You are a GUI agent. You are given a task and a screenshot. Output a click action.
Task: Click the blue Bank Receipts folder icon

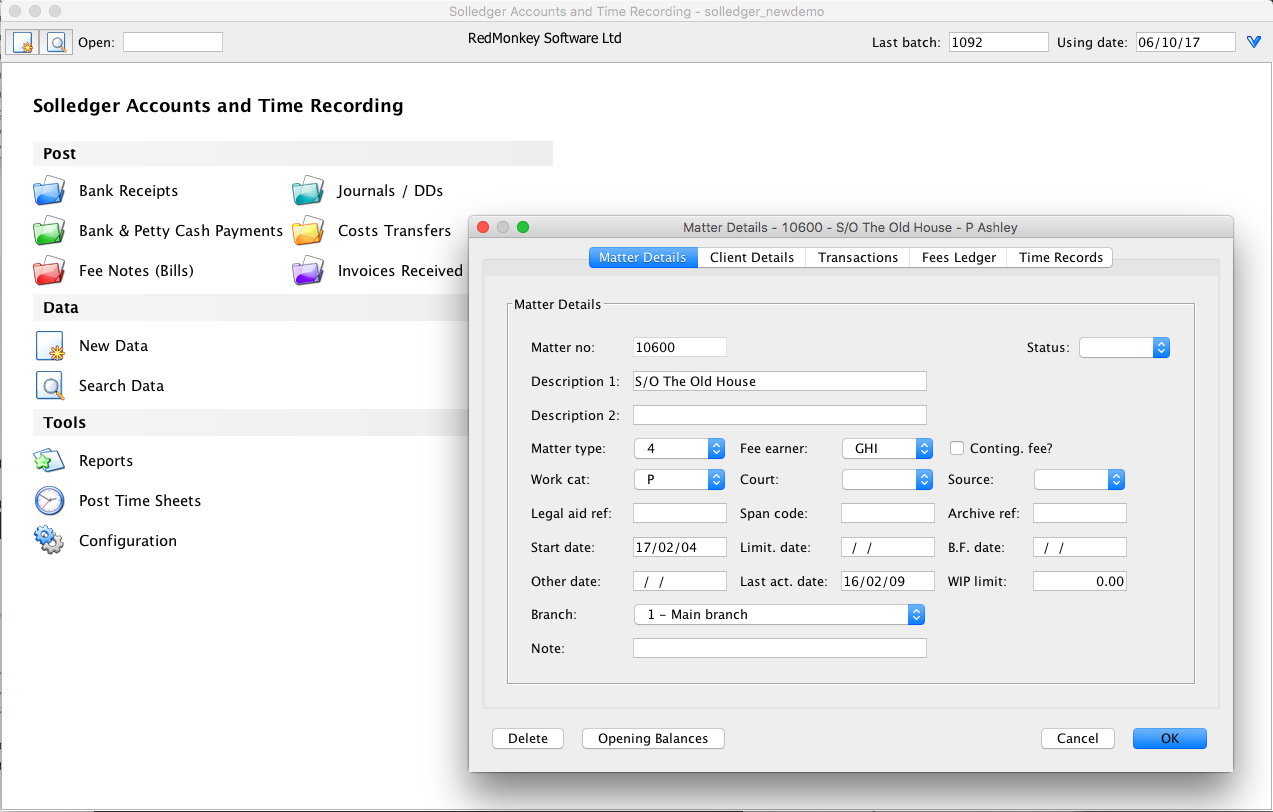(x=49, y=191)
